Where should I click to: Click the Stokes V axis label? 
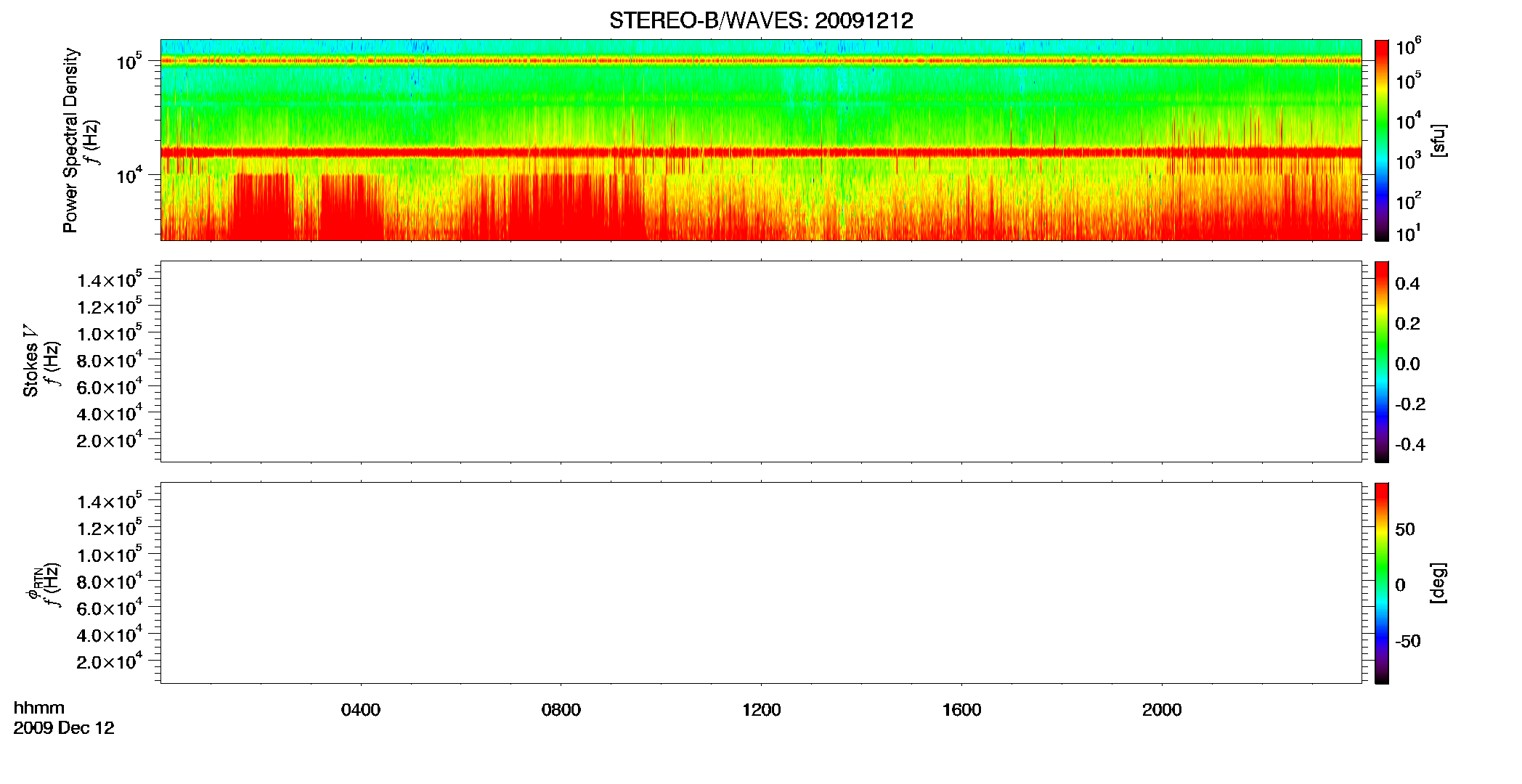[30, 362]
